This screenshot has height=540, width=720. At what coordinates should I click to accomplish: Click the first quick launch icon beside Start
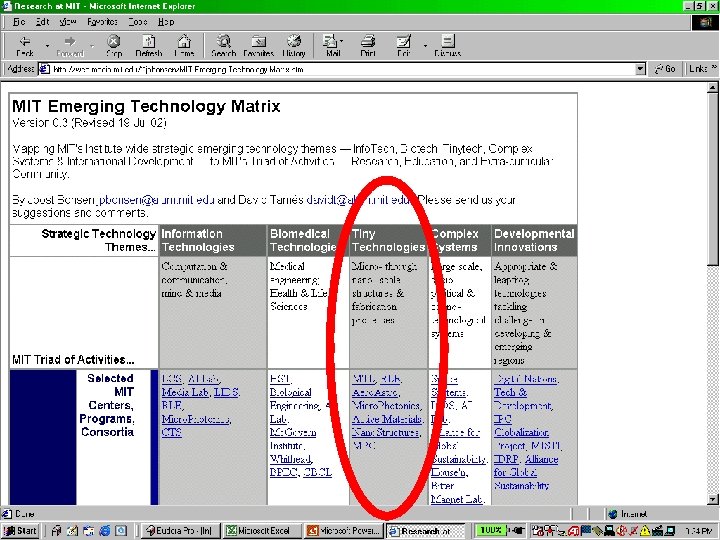[x=56, y=531]
